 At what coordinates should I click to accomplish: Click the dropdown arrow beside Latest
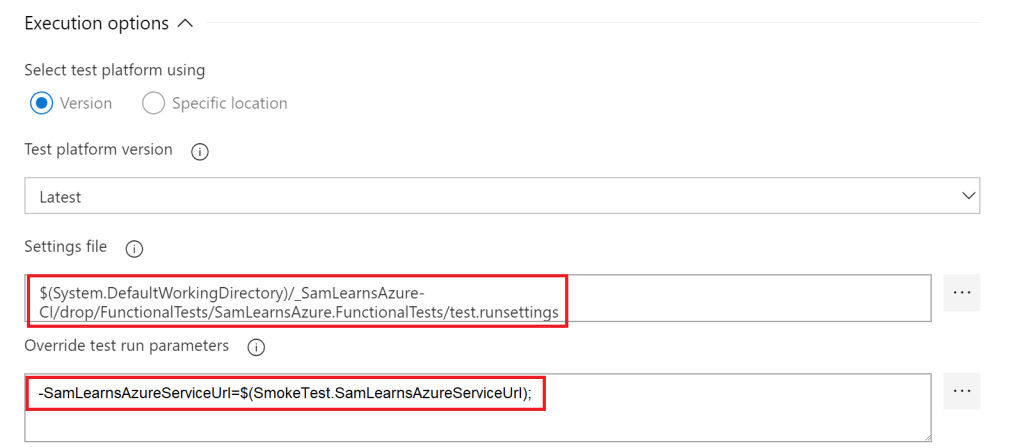pyautogui.click(x=967, y=196)
